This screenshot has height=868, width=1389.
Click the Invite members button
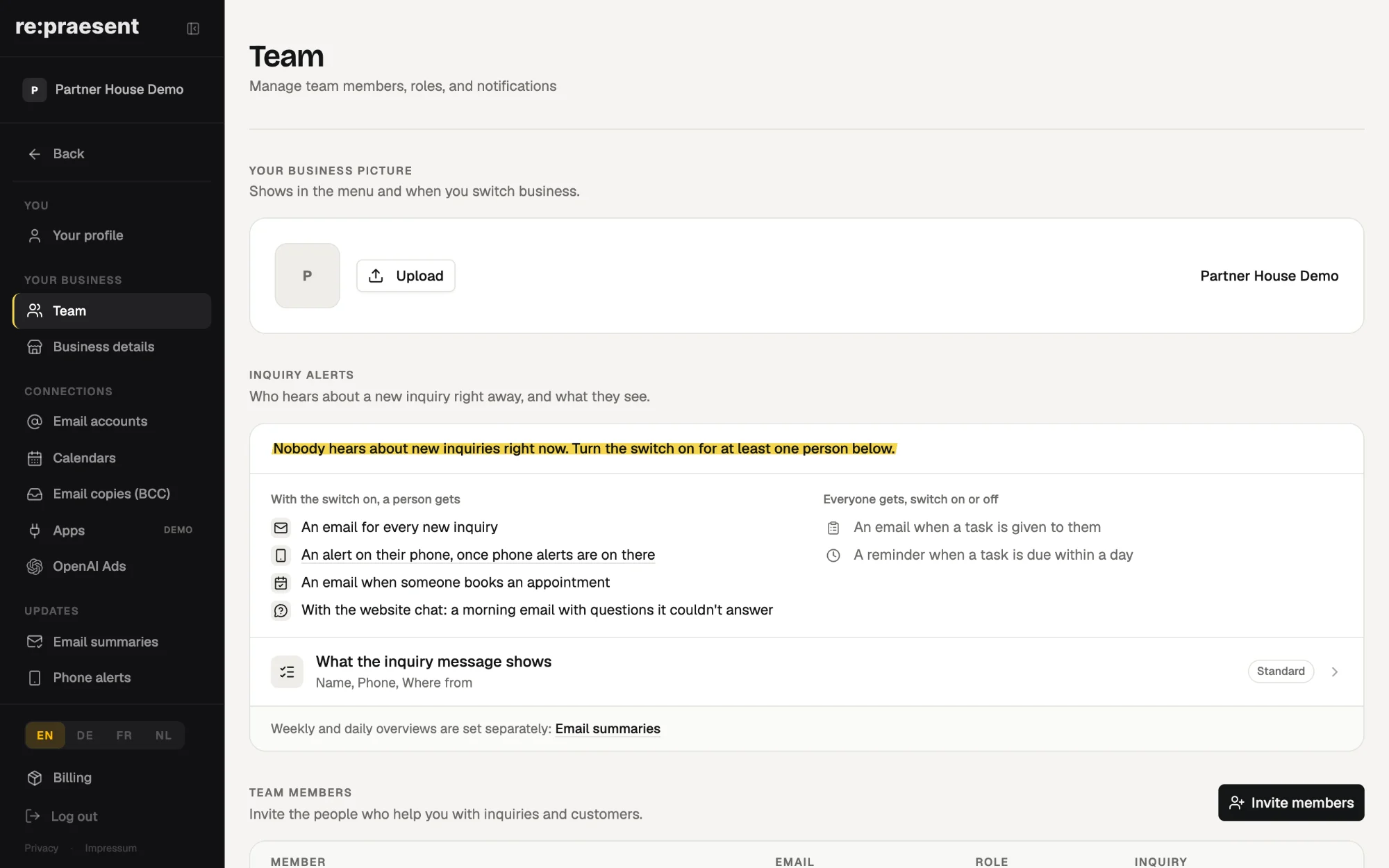click(x=1291, y=803)
